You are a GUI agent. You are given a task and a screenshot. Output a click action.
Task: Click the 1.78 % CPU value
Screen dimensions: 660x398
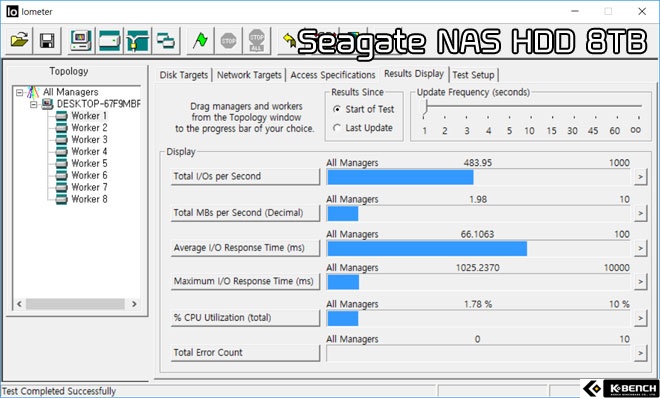coord(478,304)
